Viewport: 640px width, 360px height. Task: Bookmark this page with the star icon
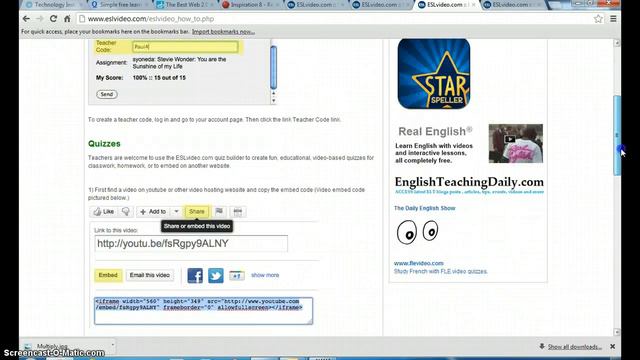click(598, 19)
